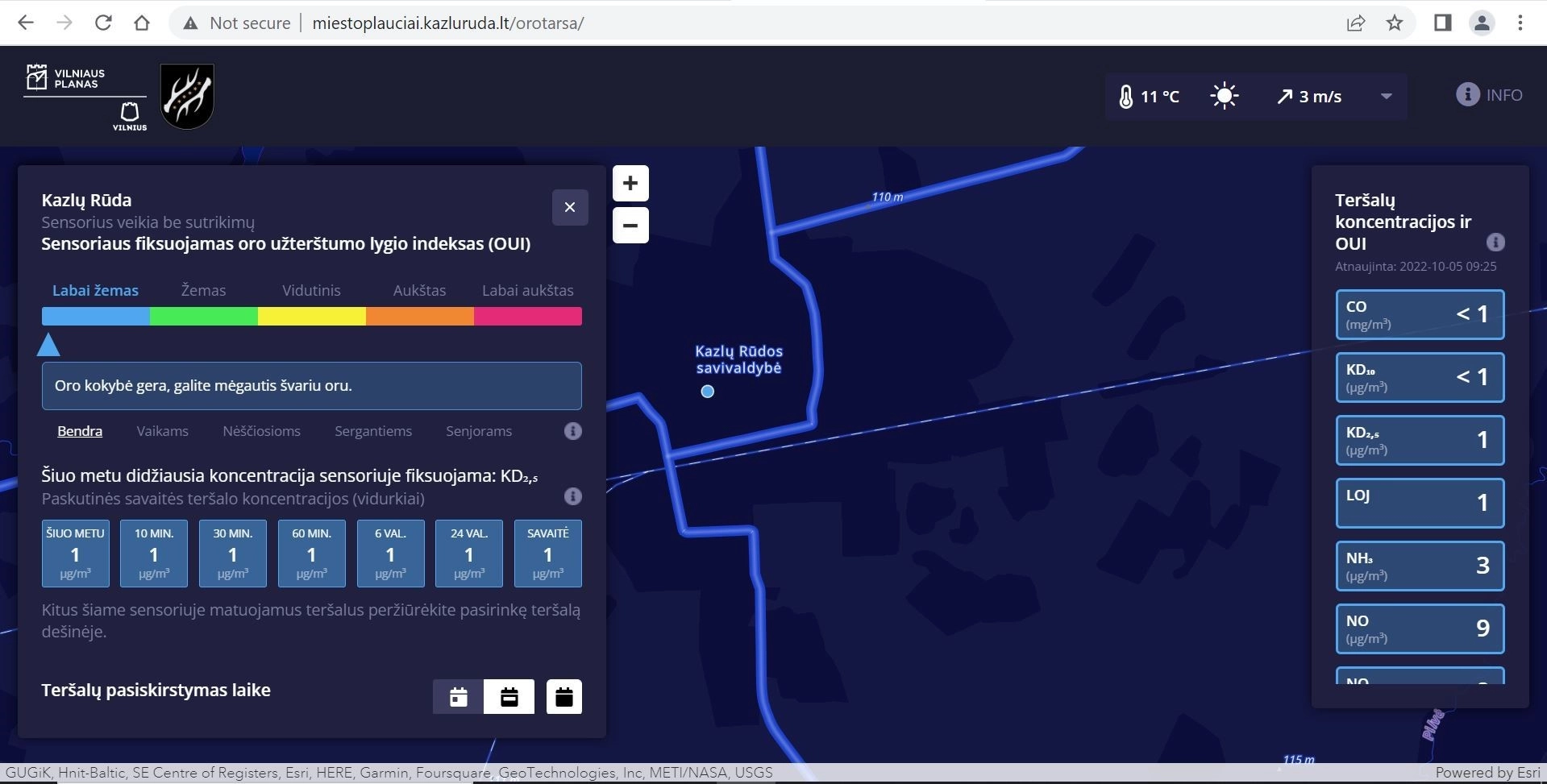Image resolution: width=1547 pixels, height=784 pixels.
Task: Share this page via the share icon
Action: pos(1356,23)
